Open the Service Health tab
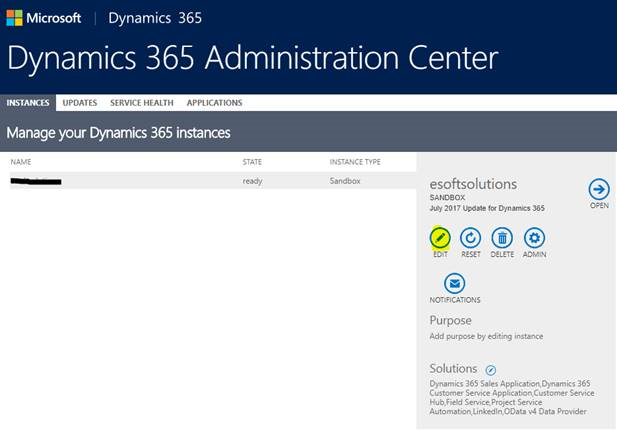 [x=142, y=103]
